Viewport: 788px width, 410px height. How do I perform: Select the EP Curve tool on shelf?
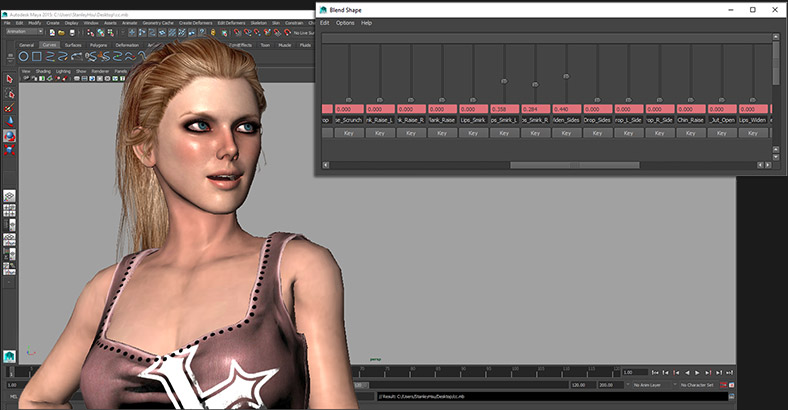tap(63, 57)
